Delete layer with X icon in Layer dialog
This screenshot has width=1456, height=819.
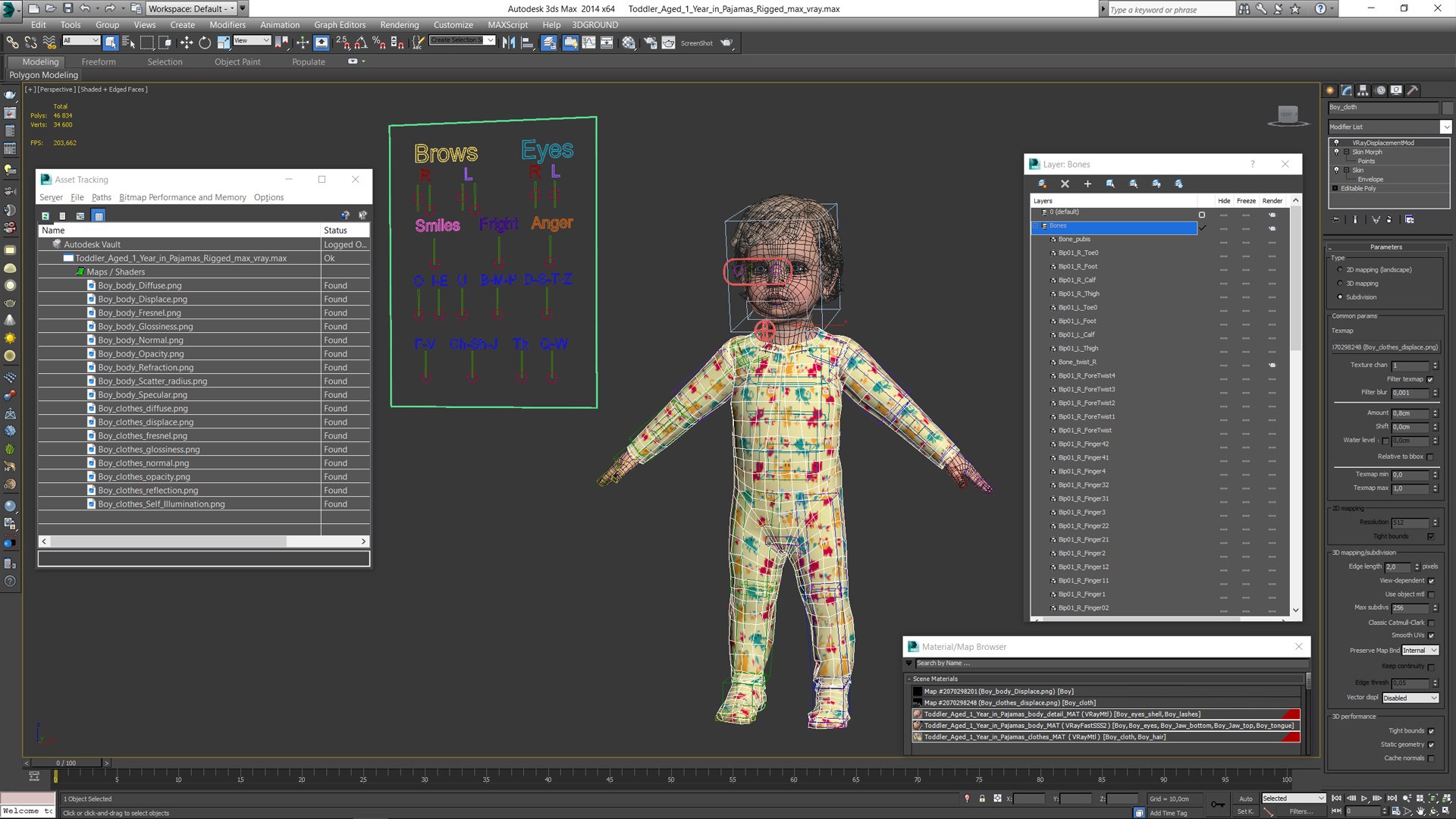tap(1065, 184)
